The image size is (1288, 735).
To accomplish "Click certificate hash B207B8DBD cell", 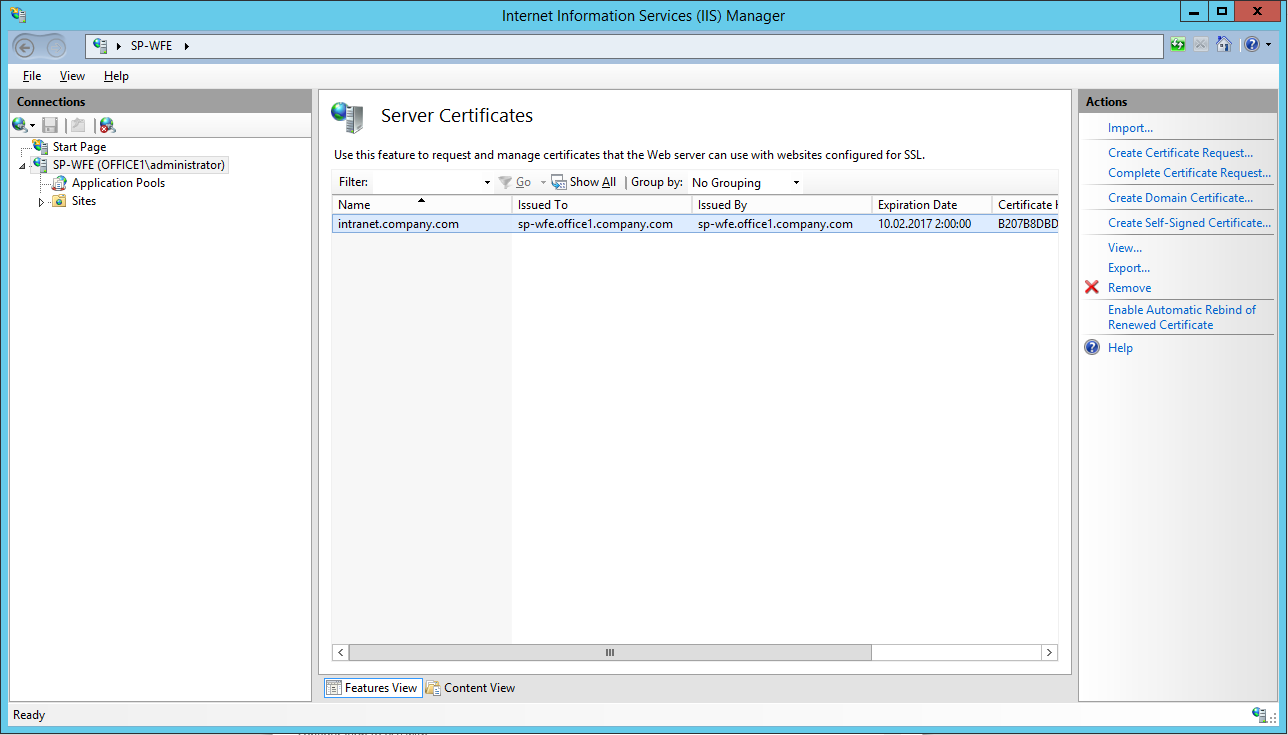I will (x=1027, y=224).
